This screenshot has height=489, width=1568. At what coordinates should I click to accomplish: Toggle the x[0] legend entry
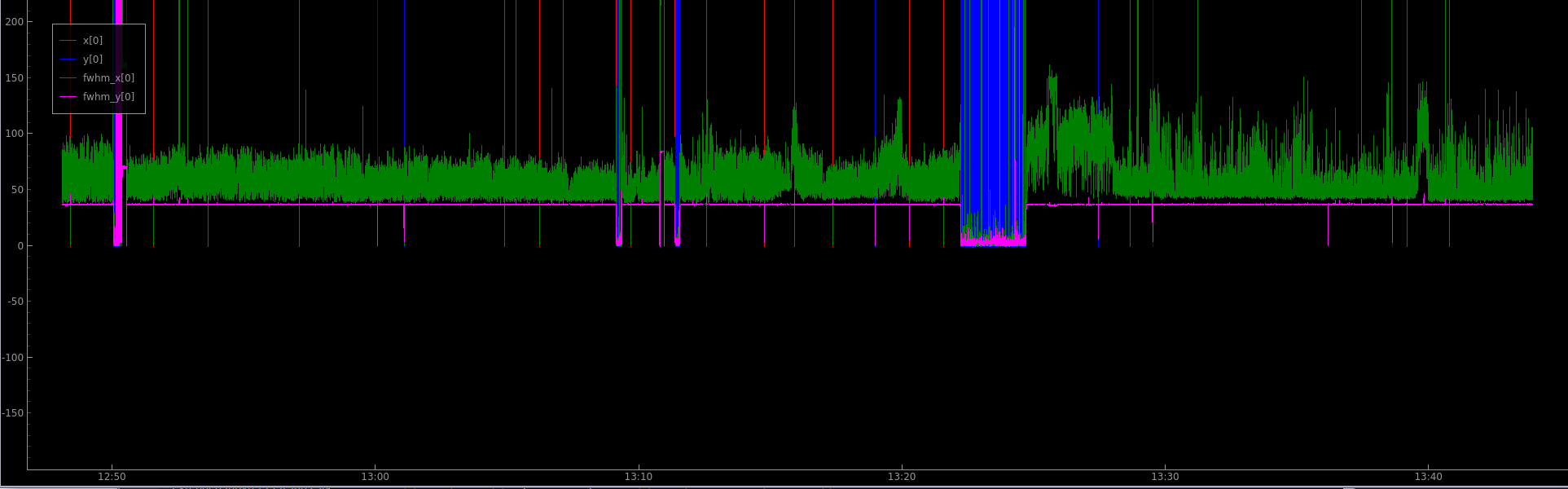coord(93,41)
